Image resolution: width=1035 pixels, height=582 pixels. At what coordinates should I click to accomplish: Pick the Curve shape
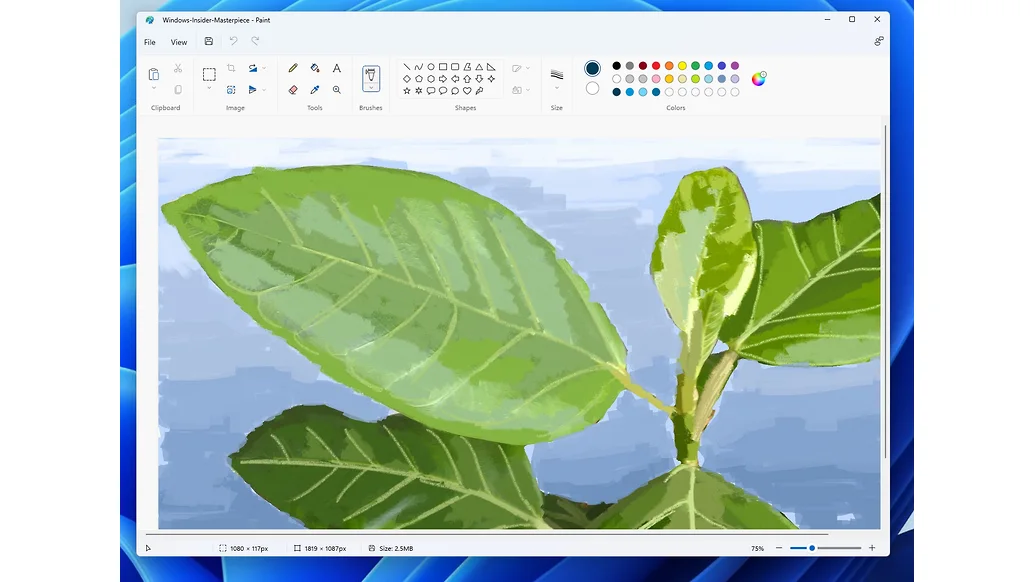[x=418, y=67]
